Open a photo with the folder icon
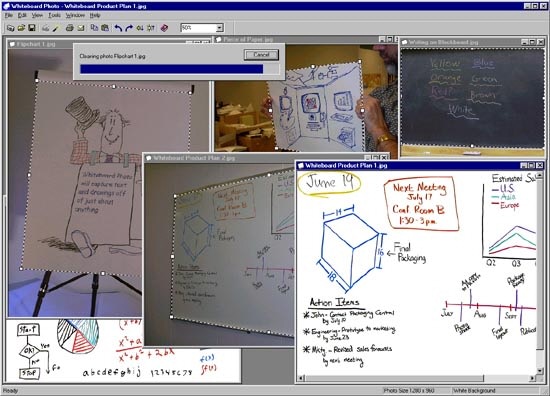 tap(21, 28)
